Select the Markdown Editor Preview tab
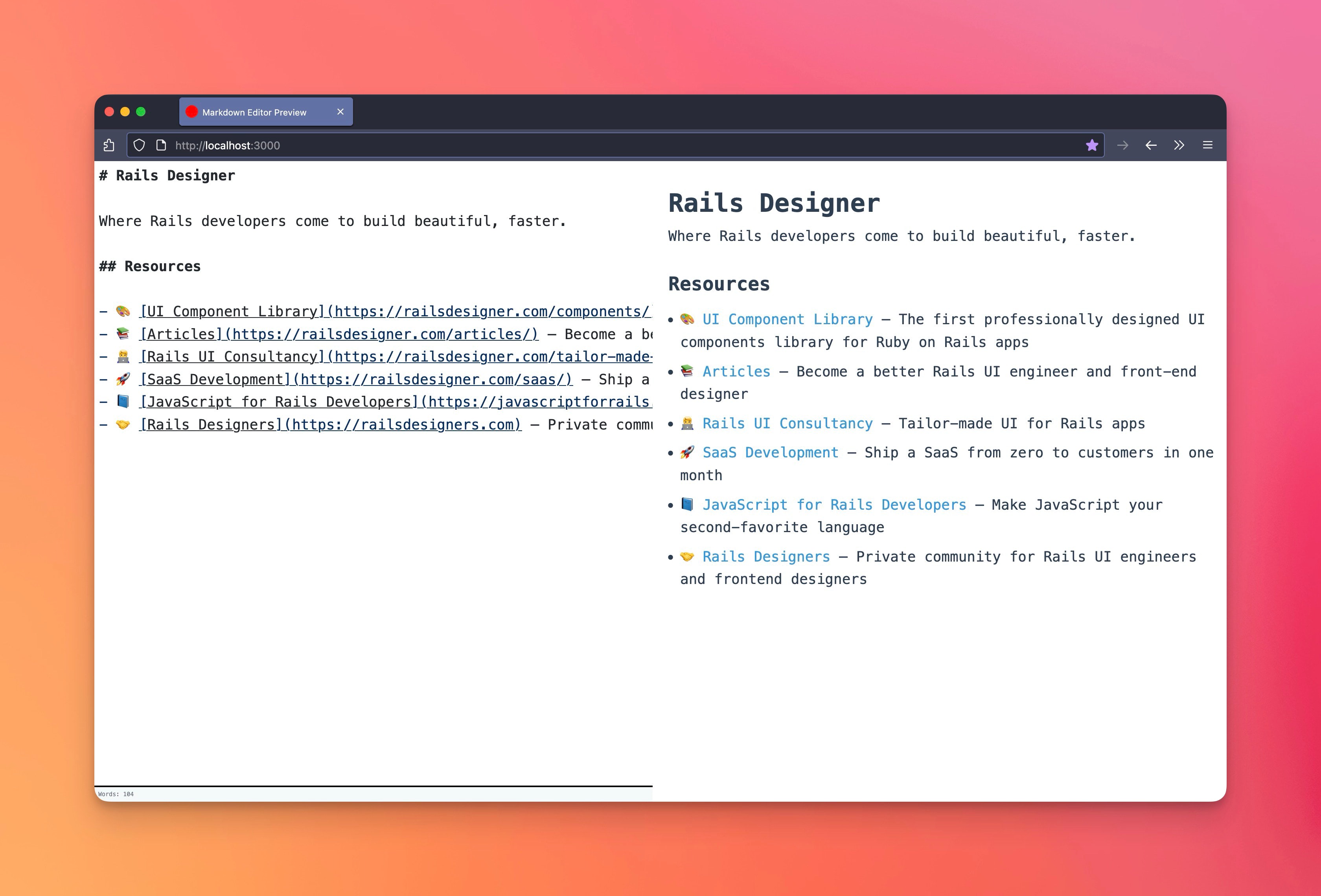This screenshot has height=896, width=1321. [266, 112]
